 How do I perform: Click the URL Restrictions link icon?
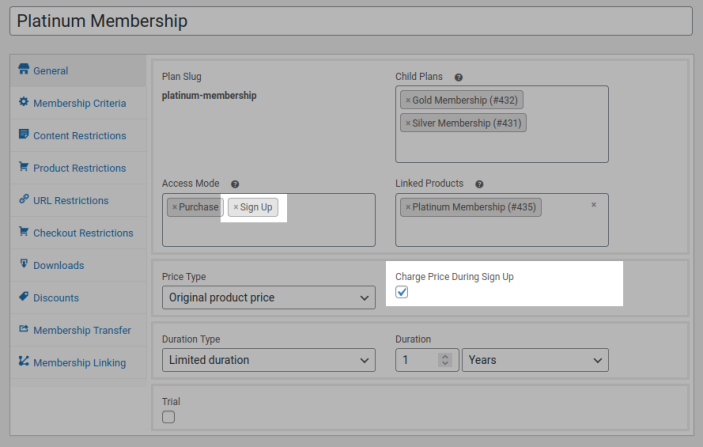click(23, 199)
